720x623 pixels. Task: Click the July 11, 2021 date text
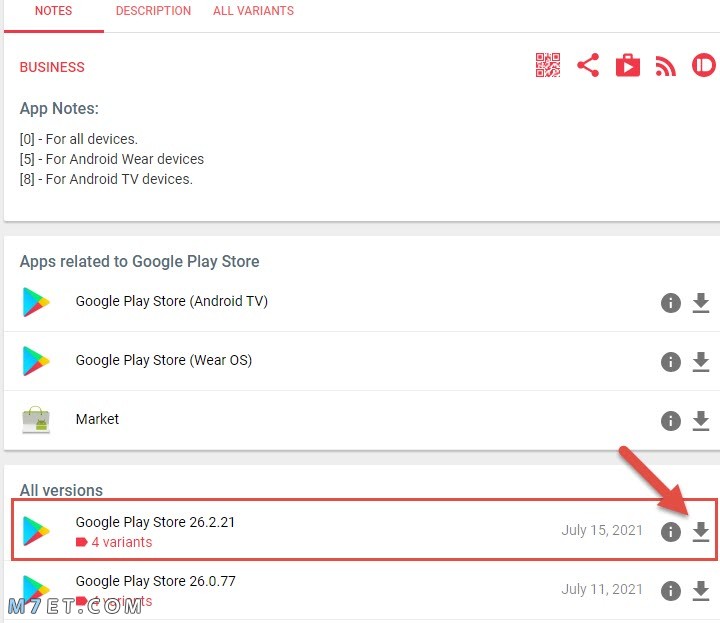602,589
